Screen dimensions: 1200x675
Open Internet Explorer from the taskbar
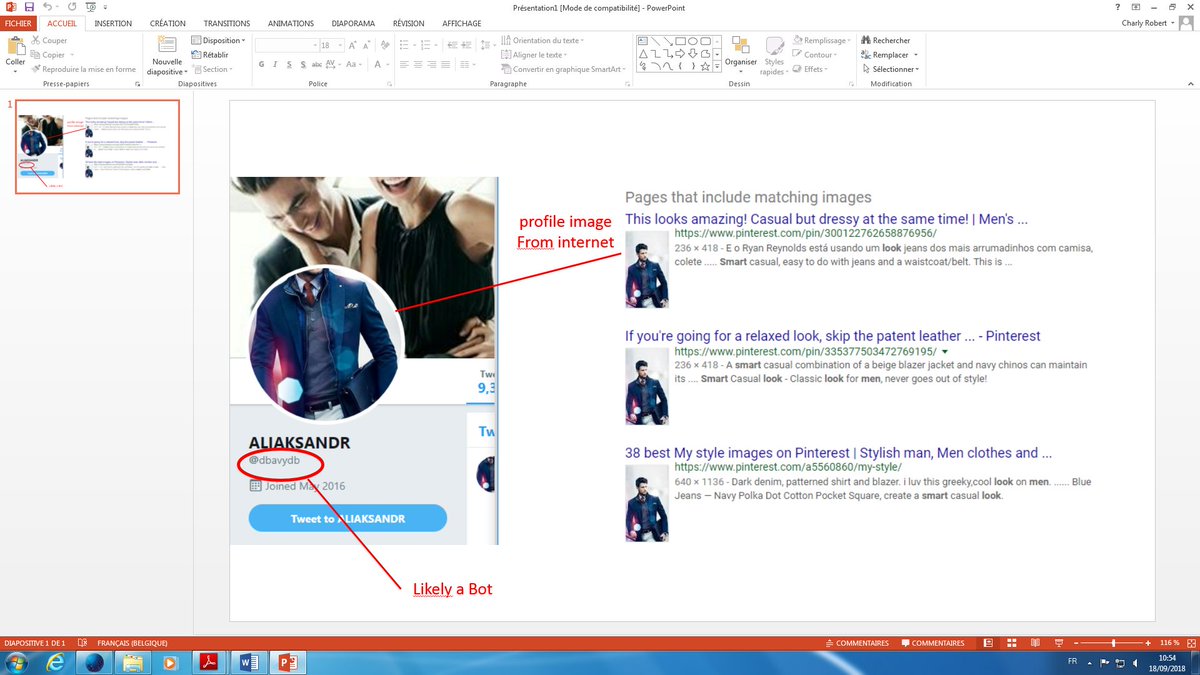(x=55, y=662)
